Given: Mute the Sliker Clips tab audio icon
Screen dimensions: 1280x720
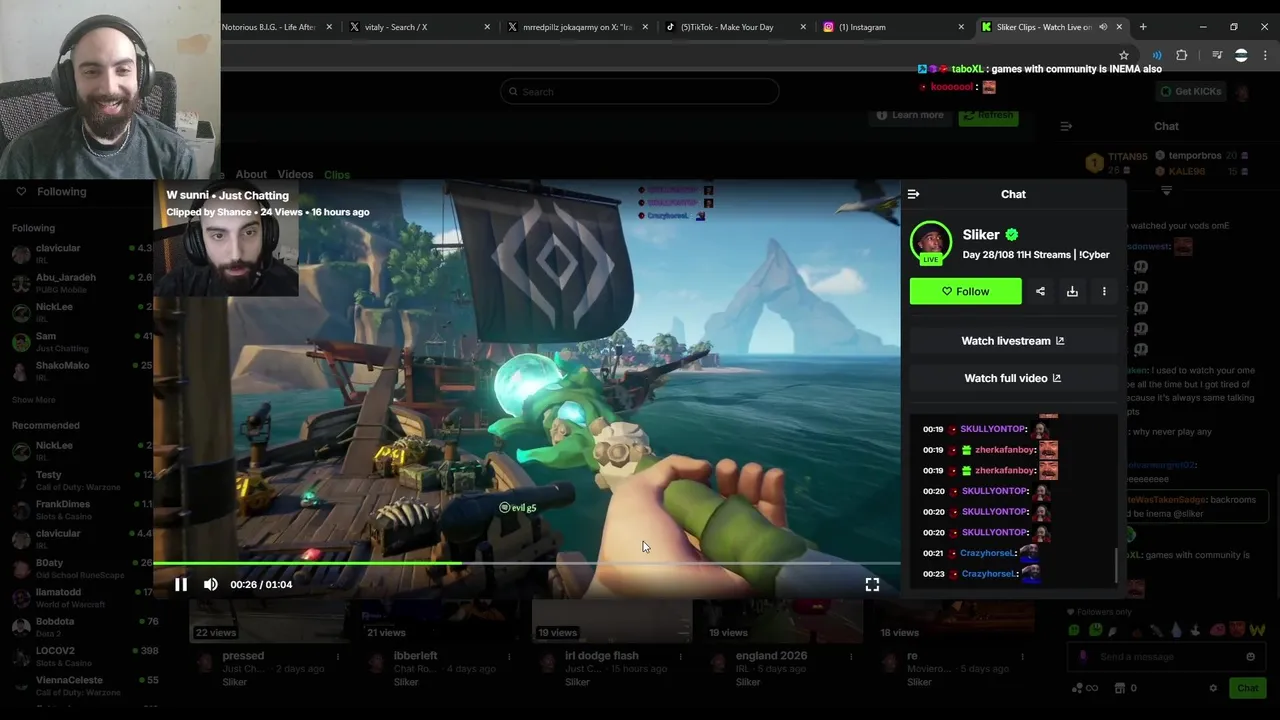Looking at the screenshot, I should 1103,27.
